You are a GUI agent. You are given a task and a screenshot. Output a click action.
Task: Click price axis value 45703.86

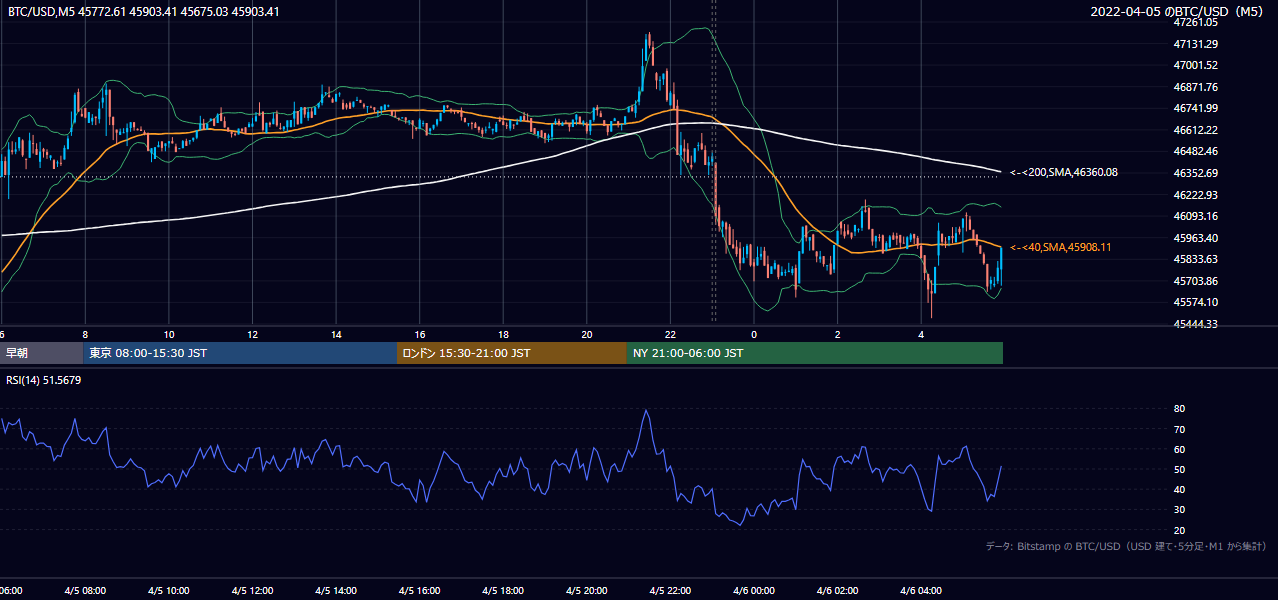(1196, 281)
